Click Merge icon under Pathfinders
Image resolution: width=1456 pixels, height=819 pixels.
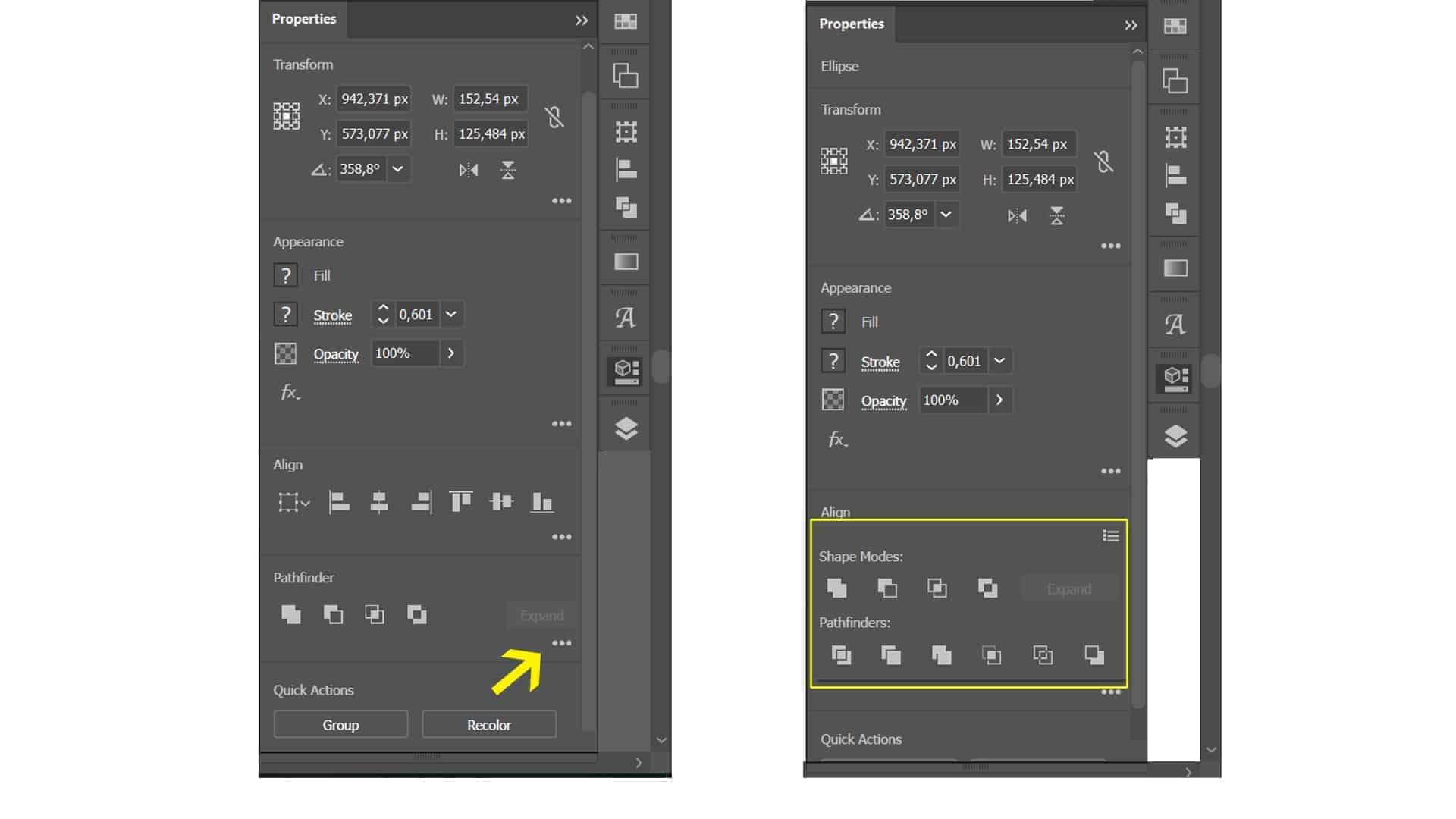[941, 654]
